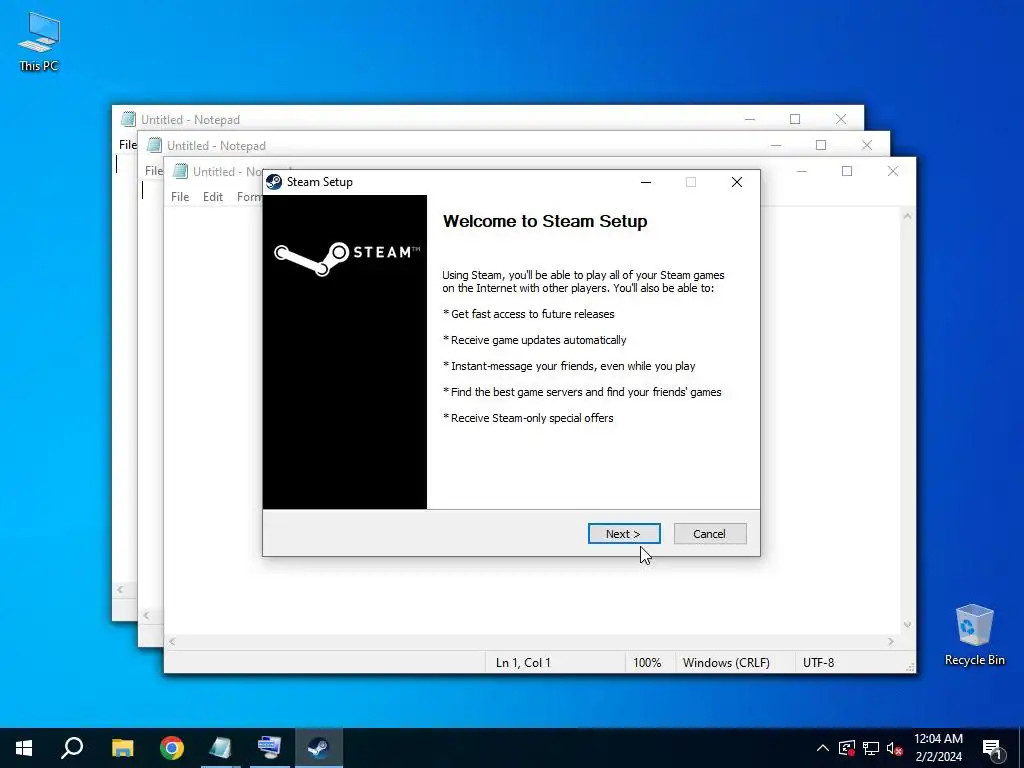Open the clock showing 12:04 AM
The height and width of the screenshot is (768, 1024).
[938, 748]
